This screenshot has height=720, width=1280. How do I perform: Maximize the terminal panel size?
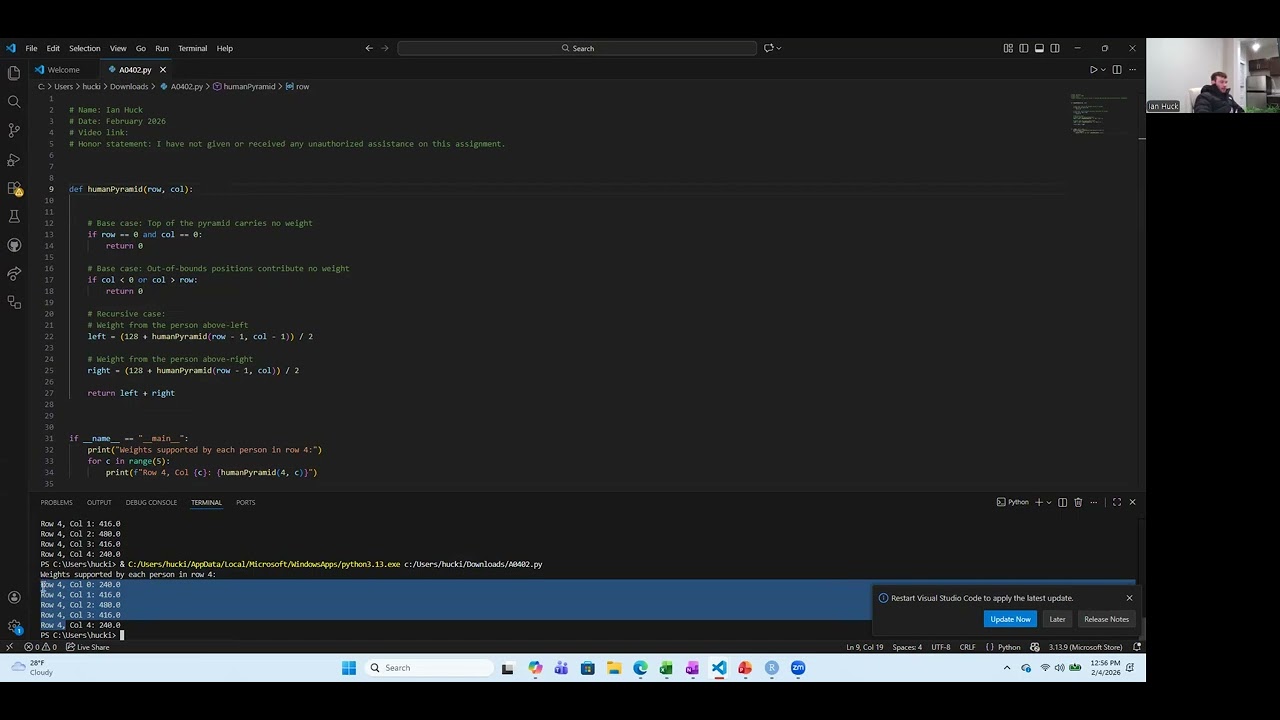[x=1117, y=502]
